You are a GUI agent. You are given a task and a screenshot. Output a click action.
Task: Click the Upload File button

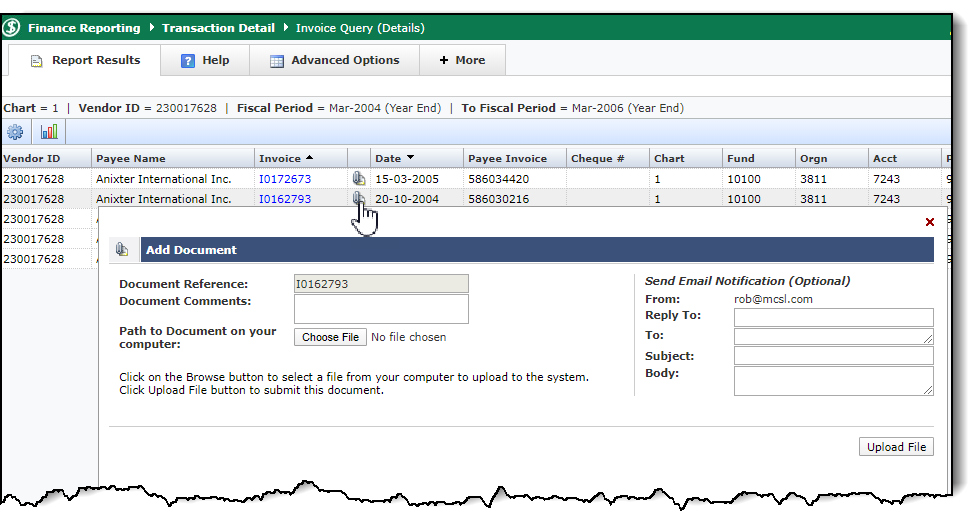coord(896,447)
